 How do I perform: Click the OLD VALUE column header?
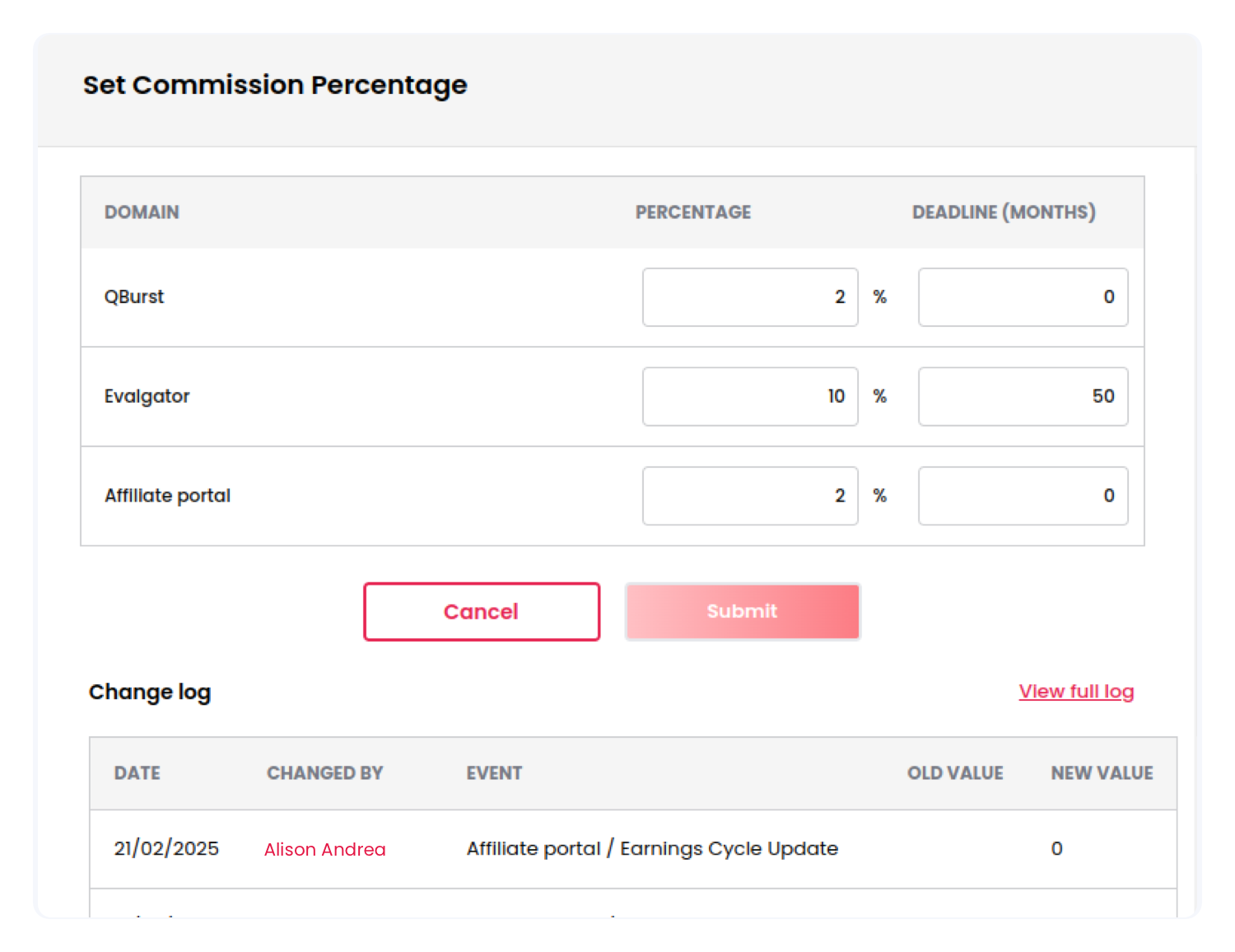tap(954, 773)
